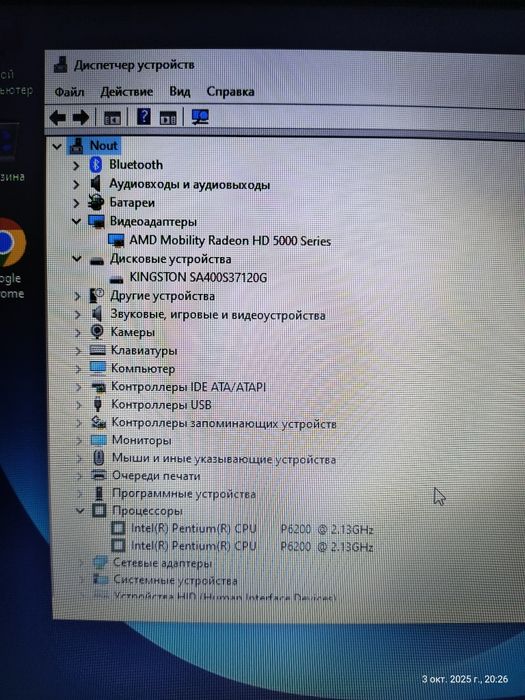Collapse the root Nout tree node
Viewport: 525px width, 700px height.
[57, 146]
